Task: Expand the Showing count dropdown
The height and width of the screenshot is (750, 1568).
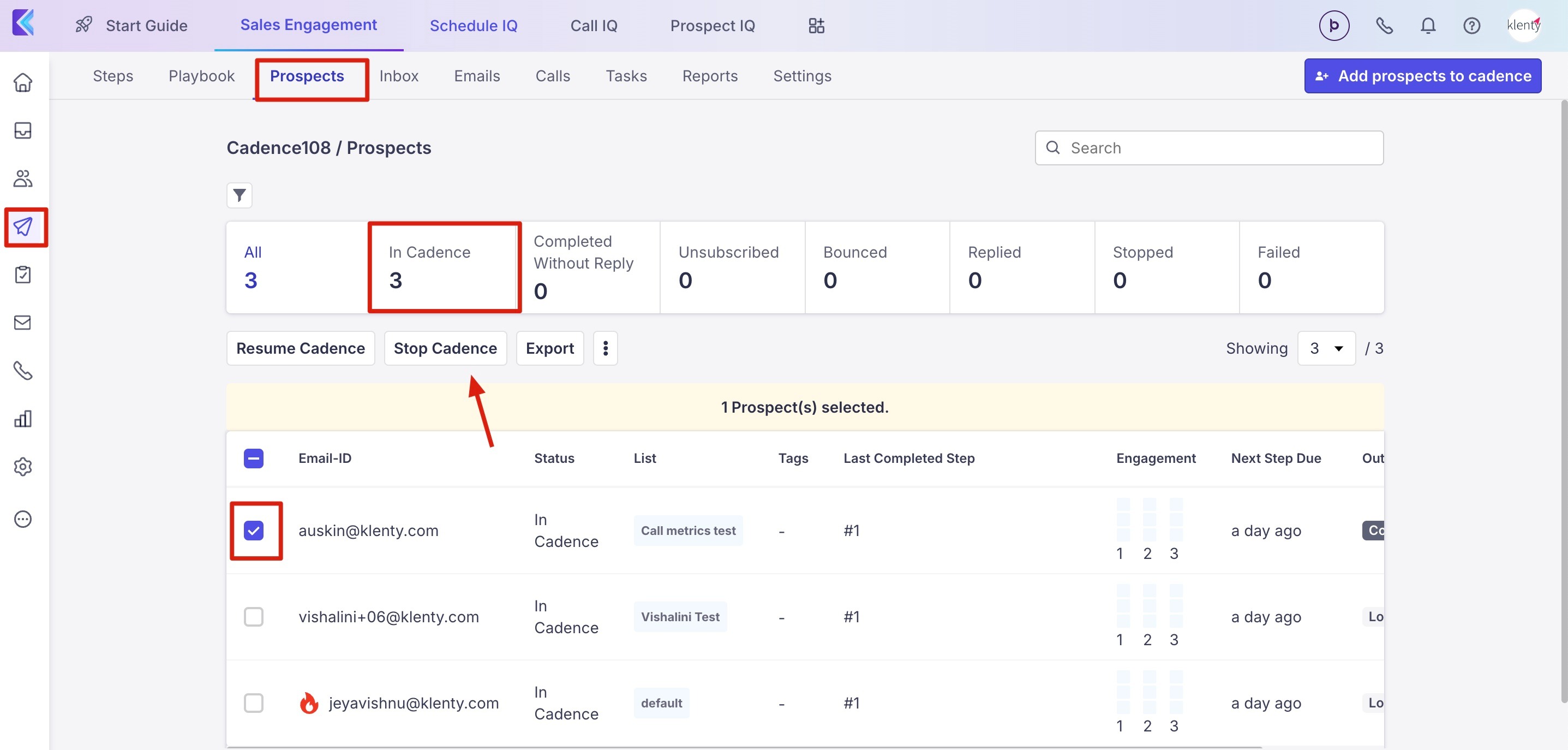Action: point(1326,348)
